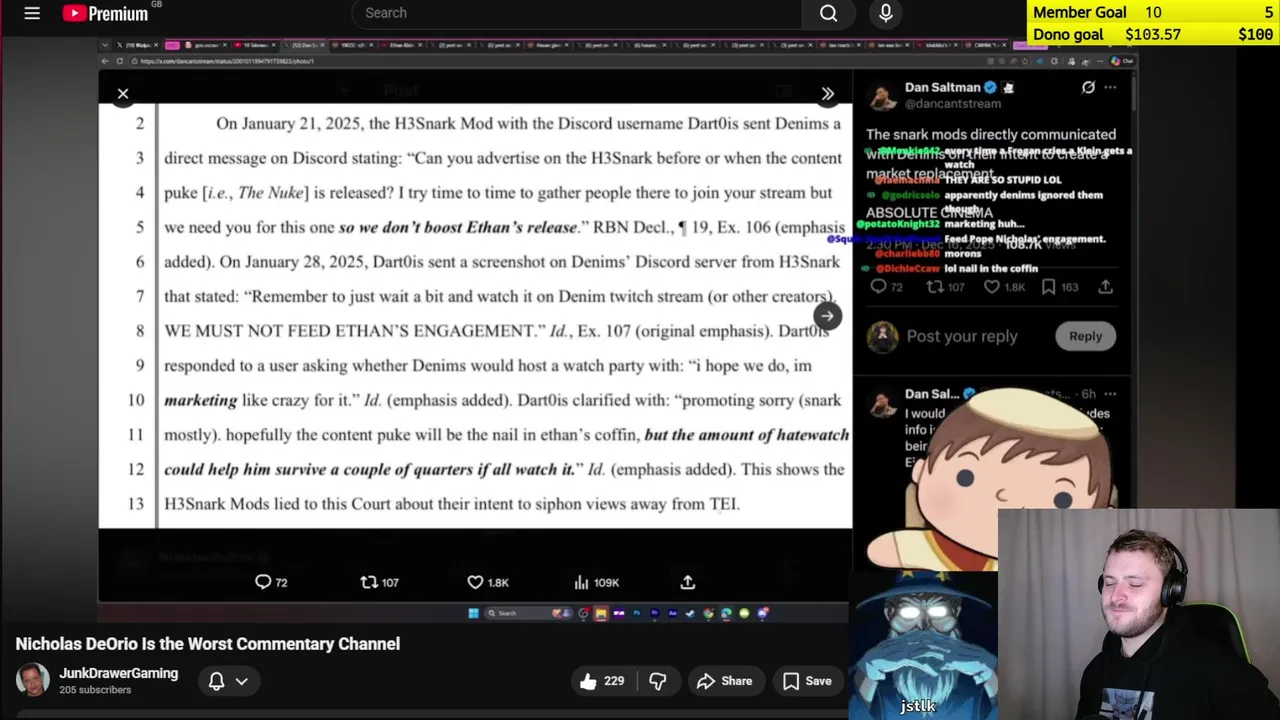This screenshot has height=720, width=1280.
Task: Share the photo via upload icon
Action: click(688, 582)
